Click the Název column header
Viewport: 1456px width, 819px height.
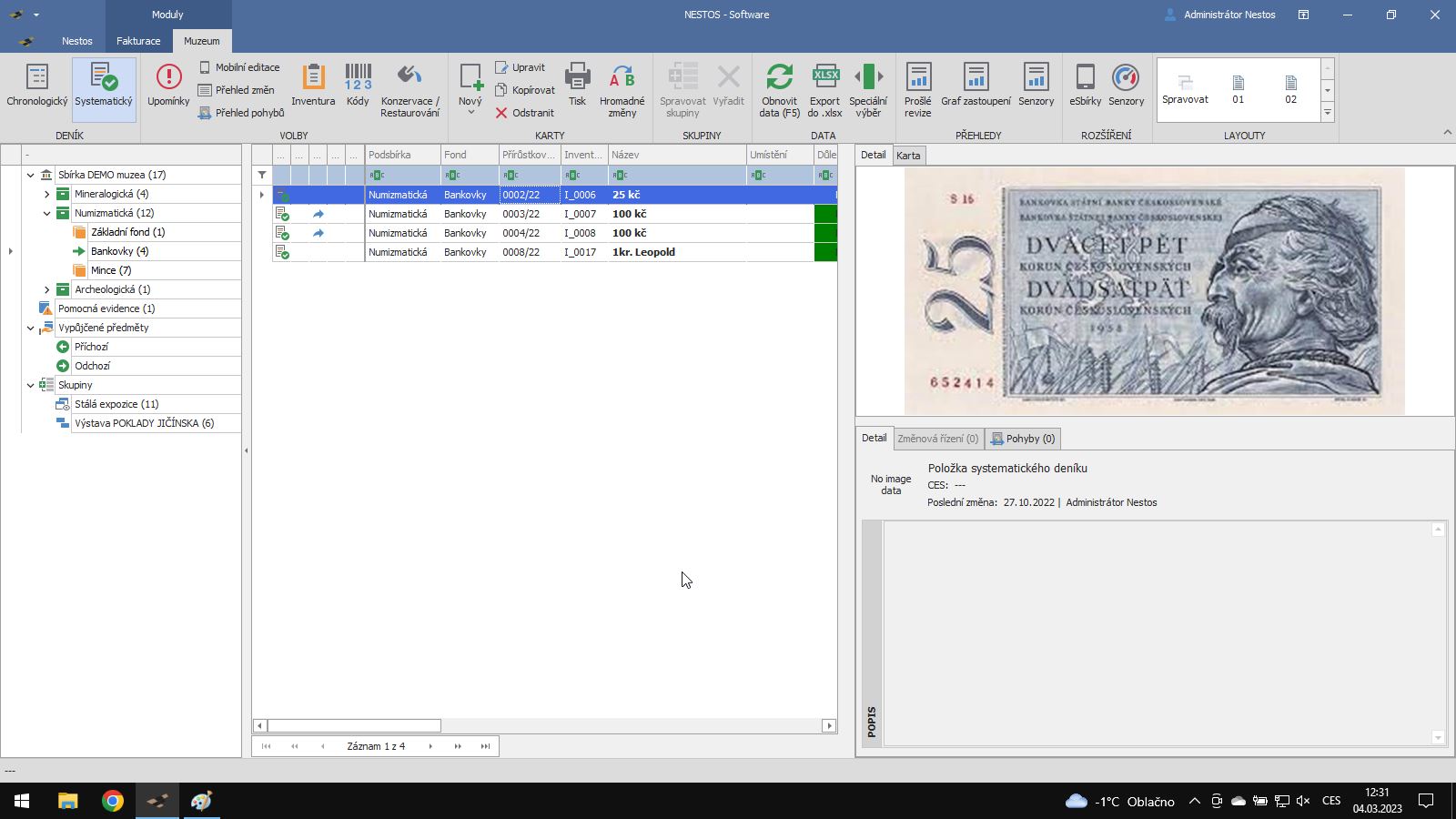(677, 155)
